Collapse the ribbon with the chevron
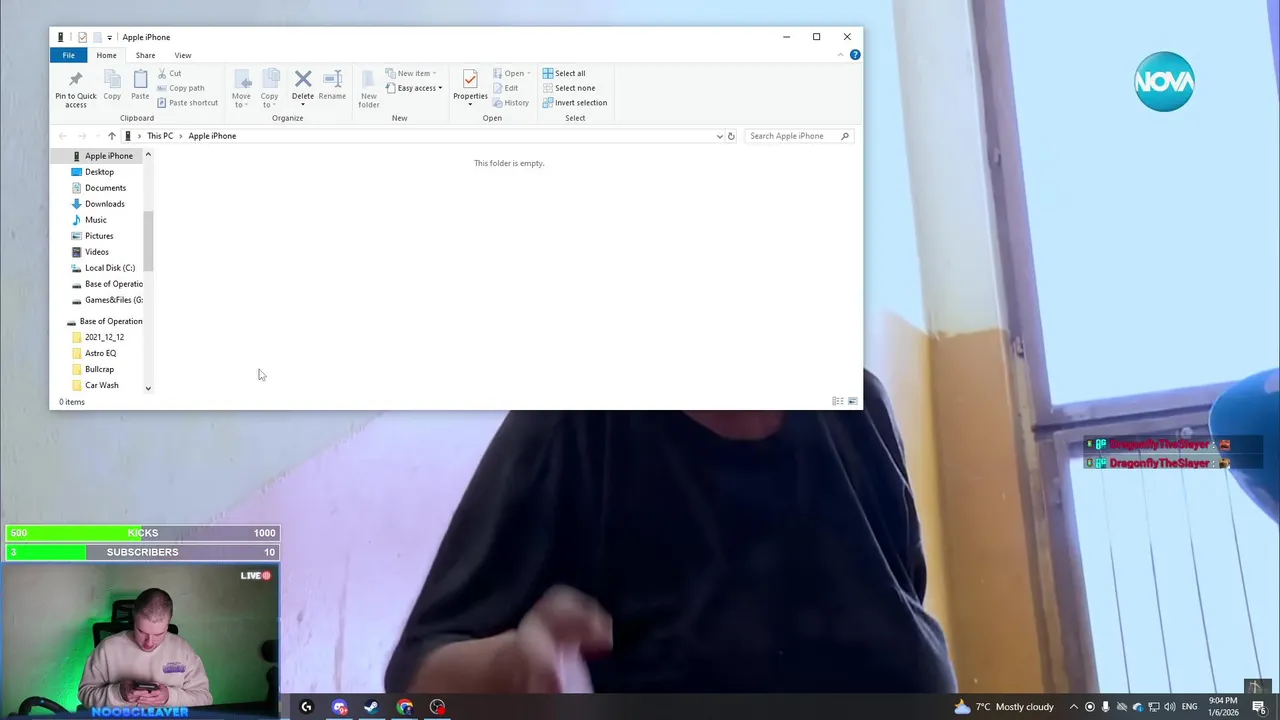The image size is (1280, 720). [x=840, y=55]
